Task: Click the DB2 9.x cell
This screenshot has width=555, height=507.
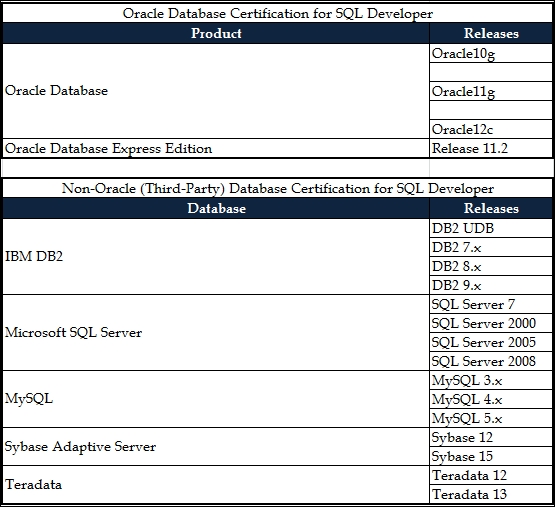Action: [x=491, y=285]
